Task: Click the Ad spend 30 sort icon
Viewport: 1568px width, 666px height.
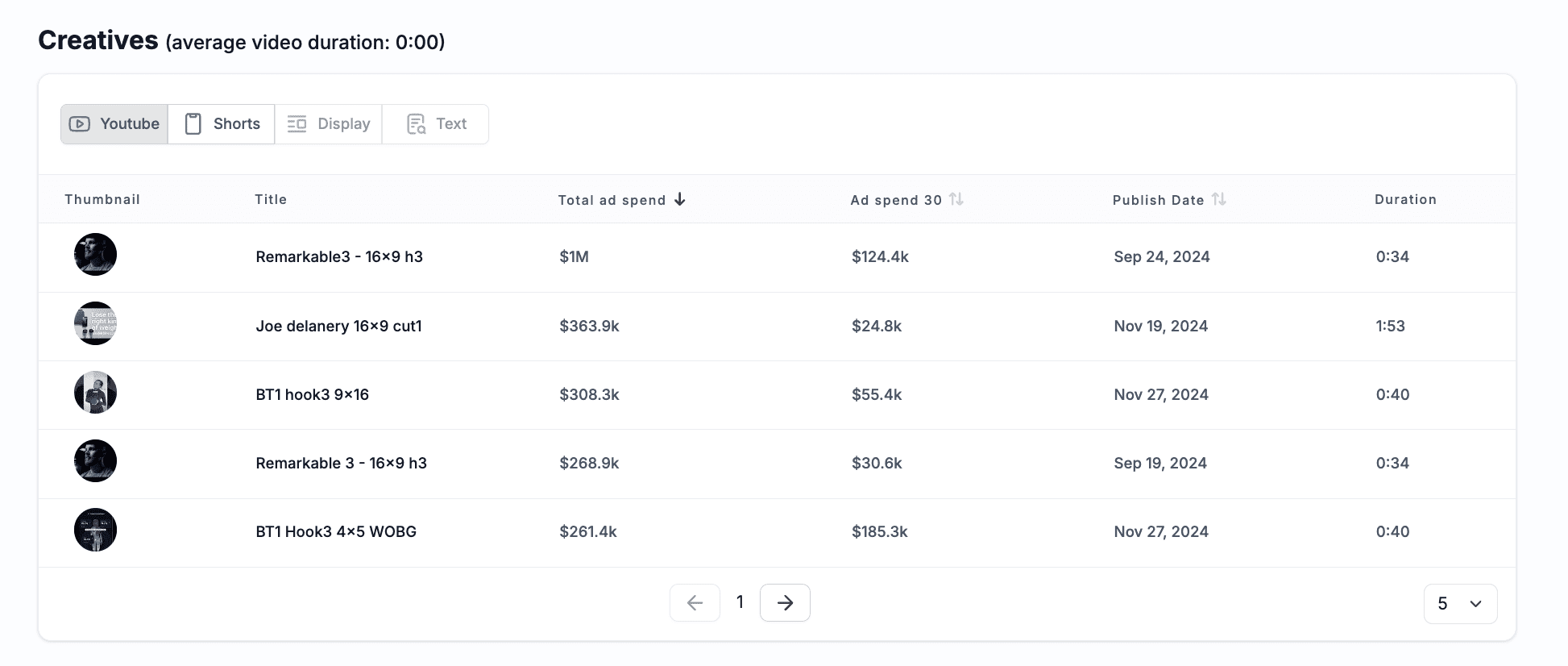Action: pos(956,199)
